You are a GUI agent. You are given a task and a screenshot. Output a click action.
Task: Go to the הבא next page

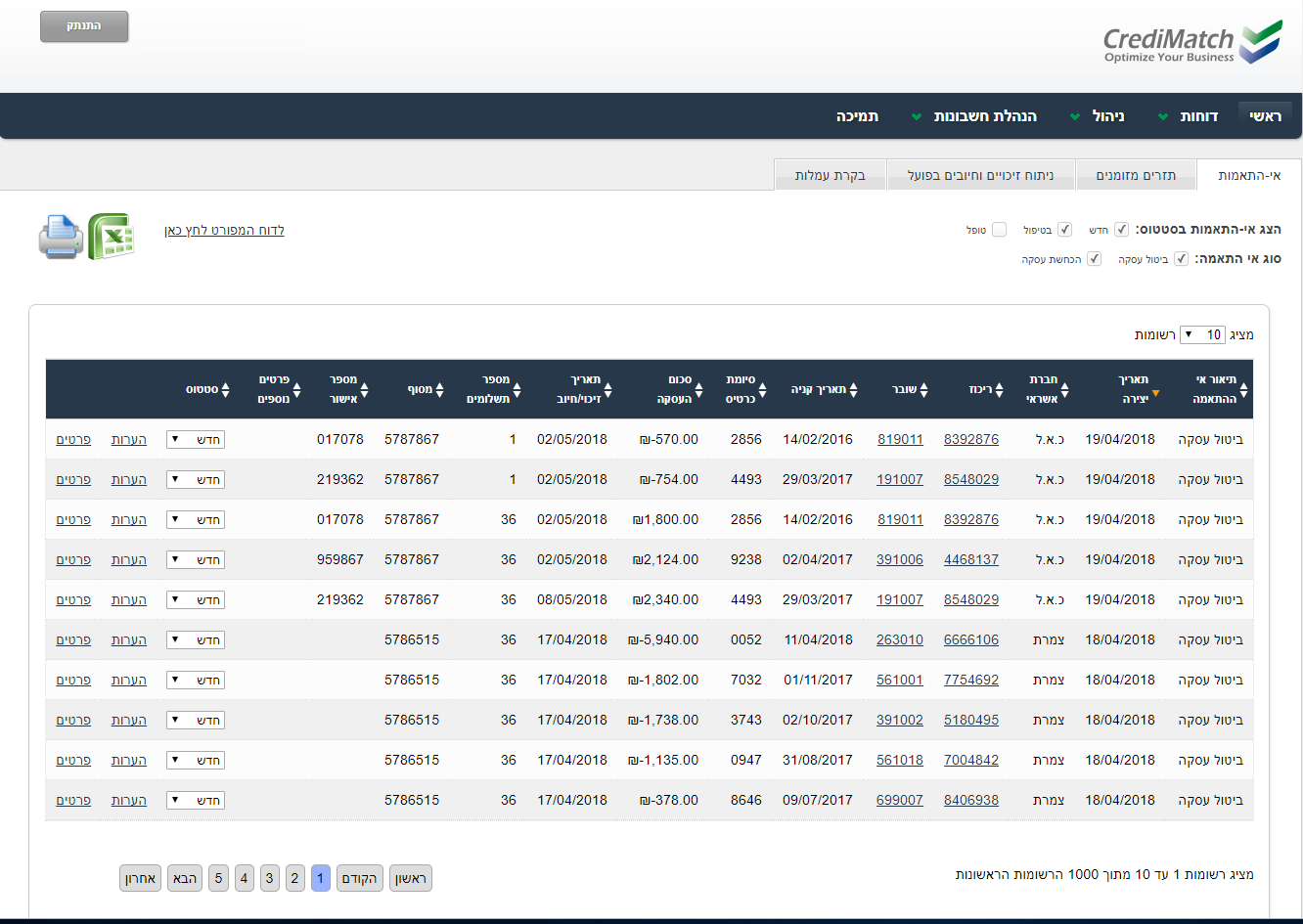[x=185, y=878]
